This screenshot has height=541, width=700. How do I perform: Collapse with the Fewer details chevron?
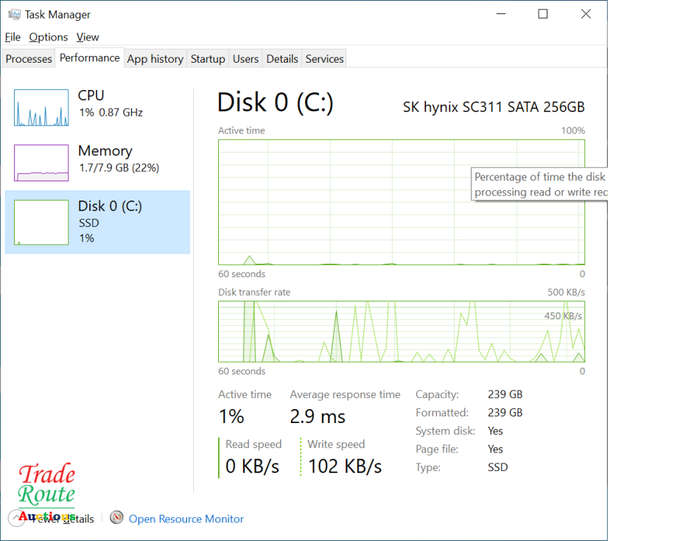point(17,518)
